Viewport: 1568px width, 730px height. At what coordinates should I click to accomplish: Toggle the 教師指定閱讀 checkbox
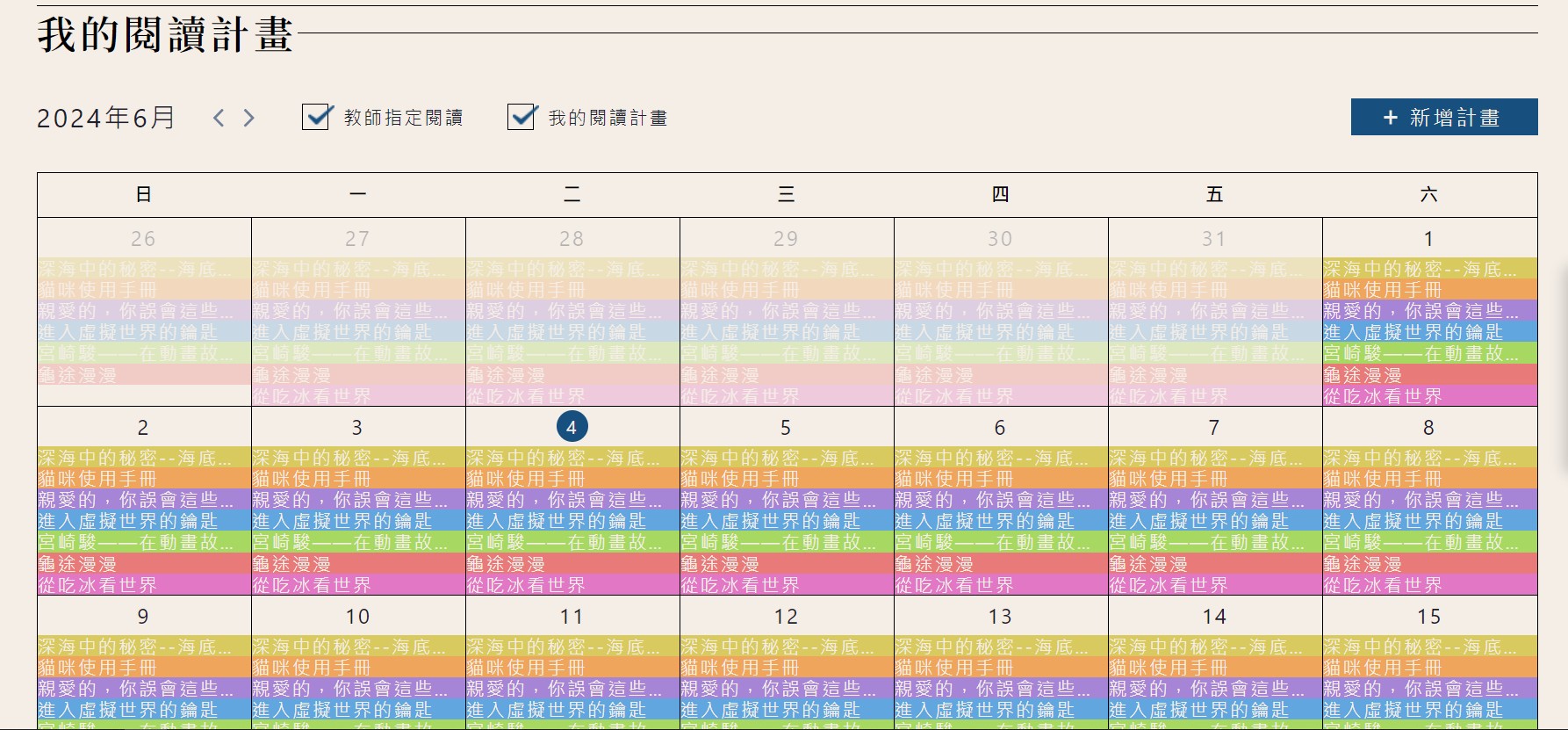(316, 117)
